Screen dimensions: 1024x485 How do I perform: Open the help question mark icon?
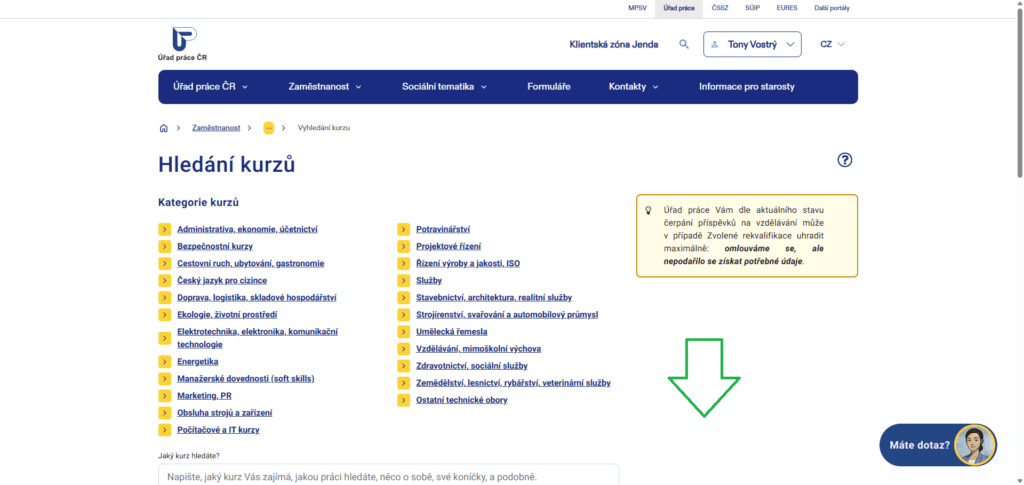pyautogui.click(x=844, y=160)
